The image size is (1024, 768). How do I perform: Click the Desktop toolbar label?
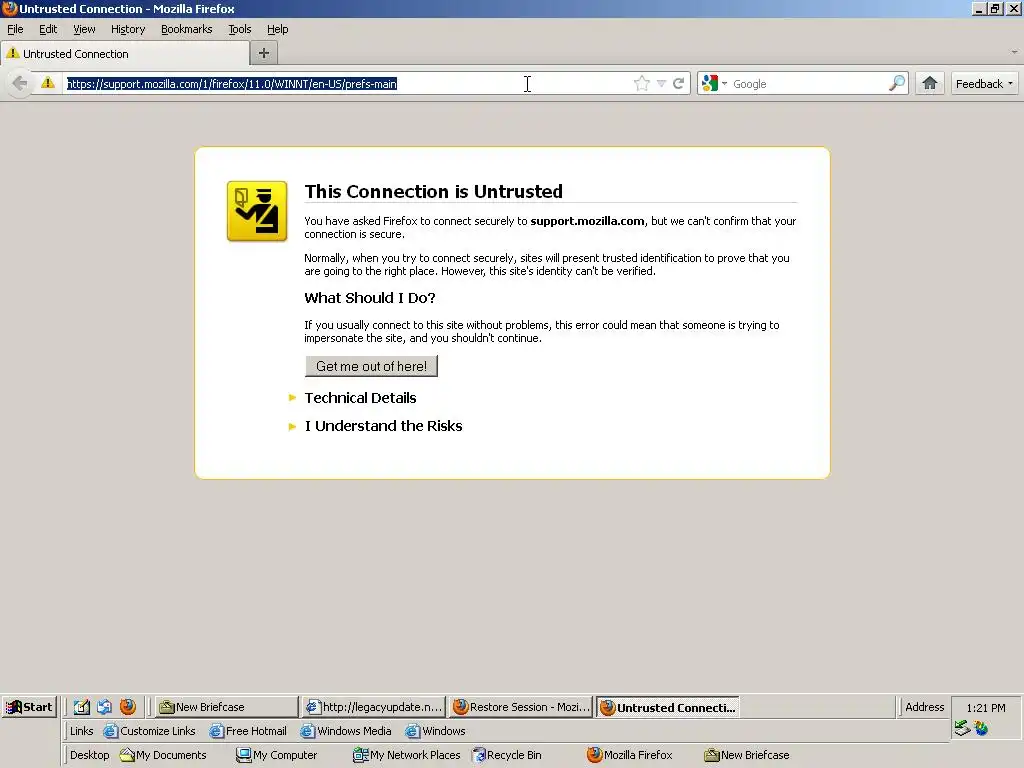[89, 755]
